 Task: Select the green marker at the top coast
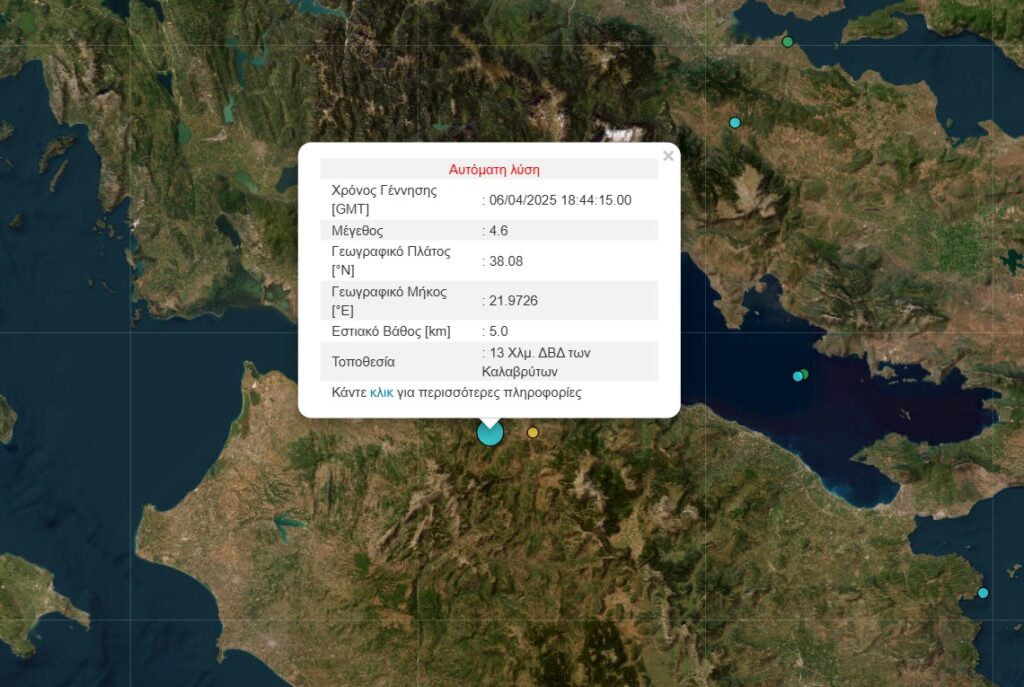pos(788,42)
